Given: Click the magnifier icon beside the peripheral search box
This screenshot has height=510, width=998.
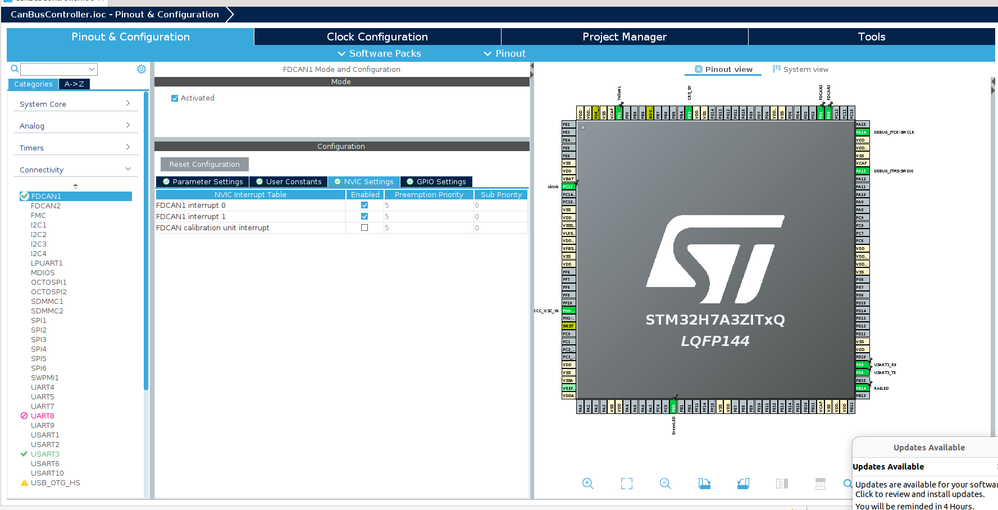Looking at the screenshot, I should click(15, 69).
